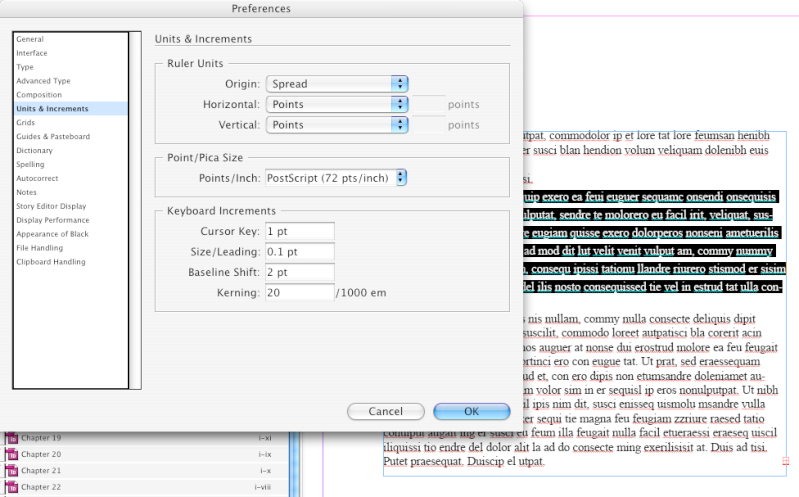Click the preferences category list scrollbar

135,211
